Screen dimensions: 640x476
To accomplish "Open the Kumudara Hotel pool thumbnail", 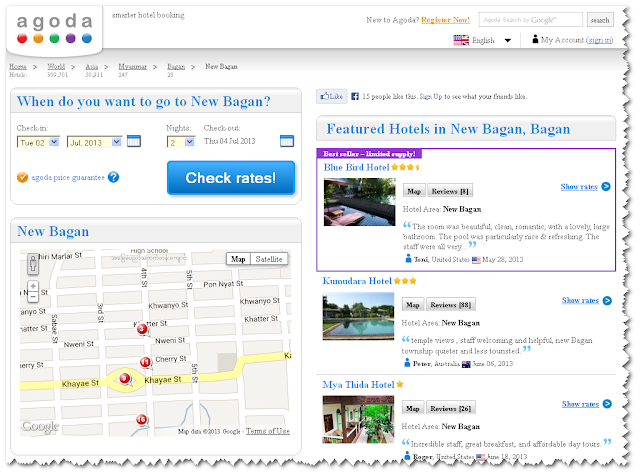I will tap(358, 316).
